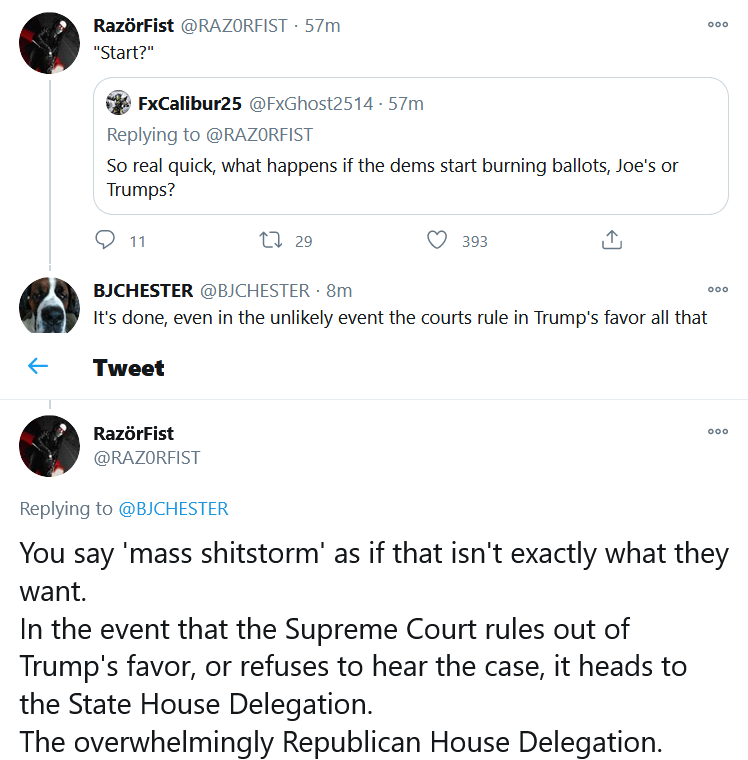Click the BJCHESTER display name
The height and width of the screenshot is (760, 748).
(143, 290)
